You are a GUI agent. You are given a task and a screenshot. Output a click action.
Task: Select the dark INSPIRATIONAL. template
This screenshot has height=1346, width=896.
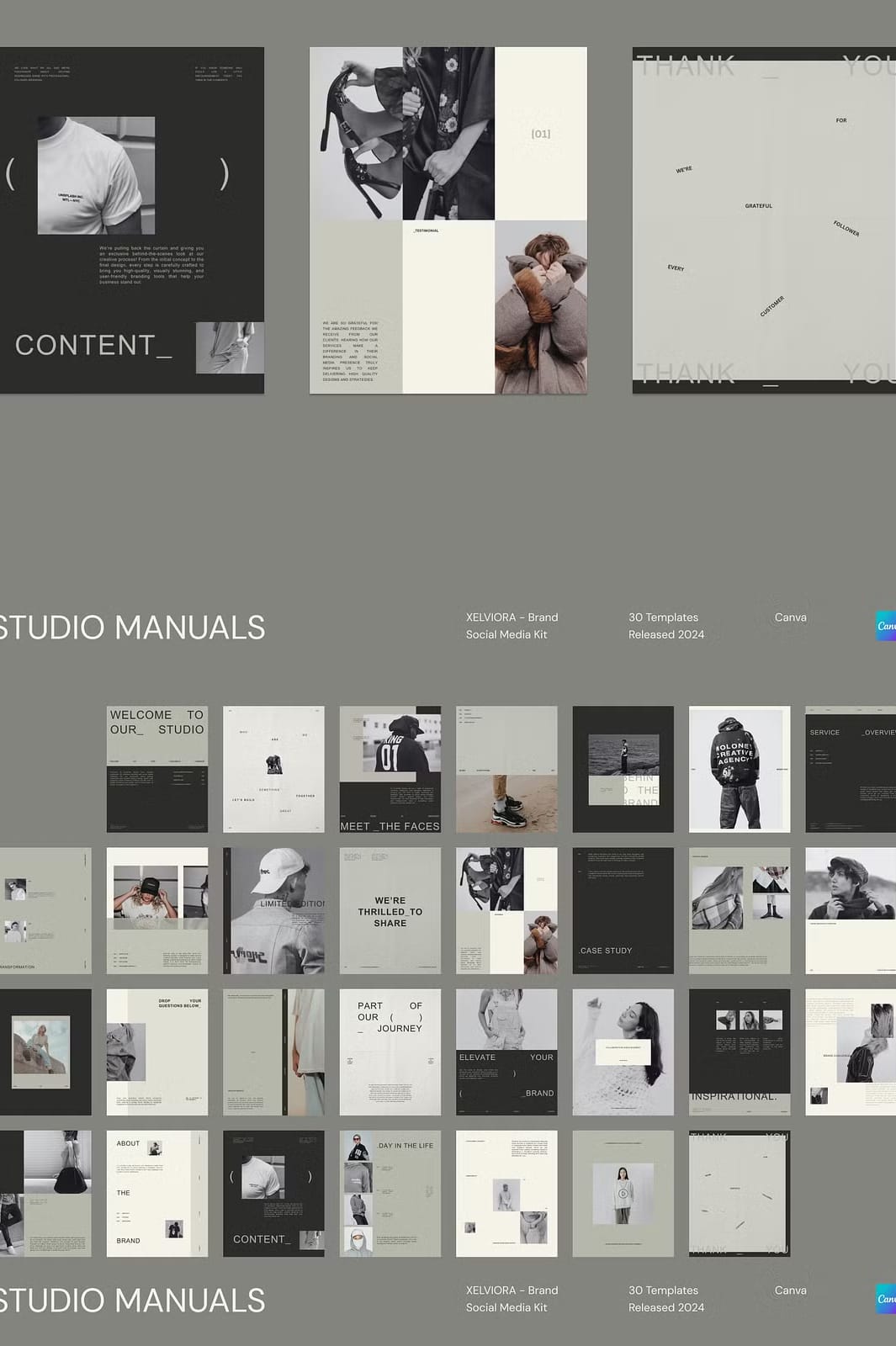pyautogui.click(x=740, y=1052)
